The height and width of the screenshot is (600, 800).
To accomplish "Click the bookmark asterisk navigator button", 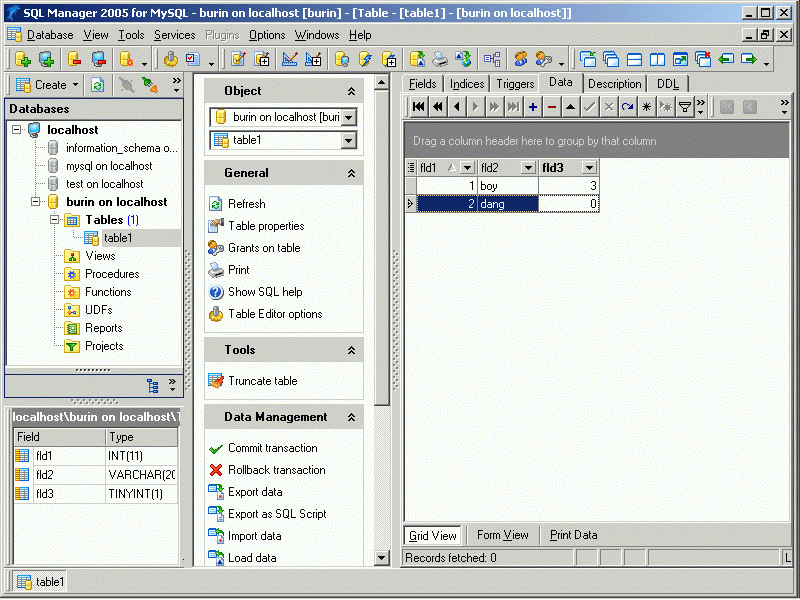I will (646, 107).
